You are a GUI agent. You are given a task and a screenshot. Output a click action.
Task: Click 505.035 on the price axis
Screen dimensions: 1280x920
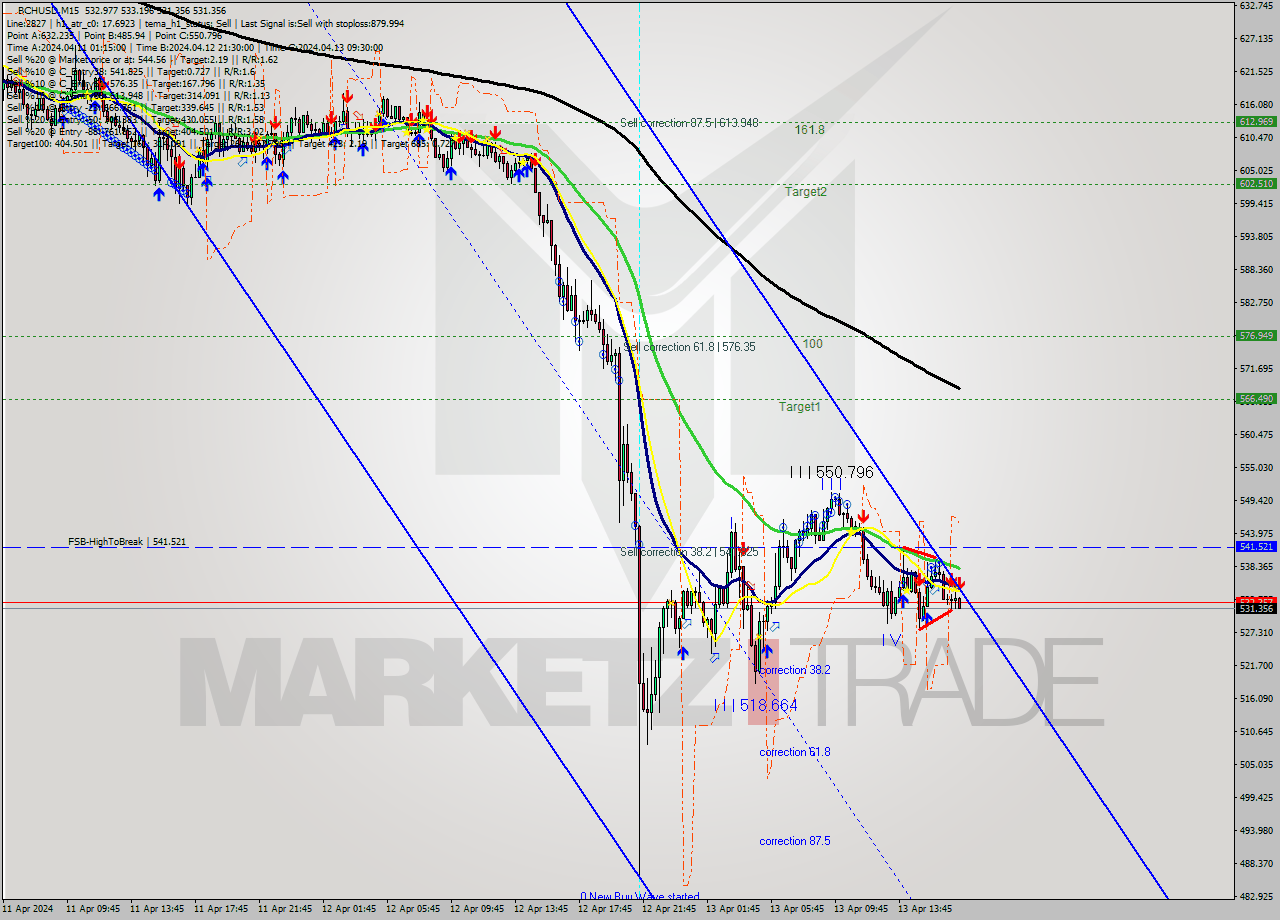point(1256,765)
